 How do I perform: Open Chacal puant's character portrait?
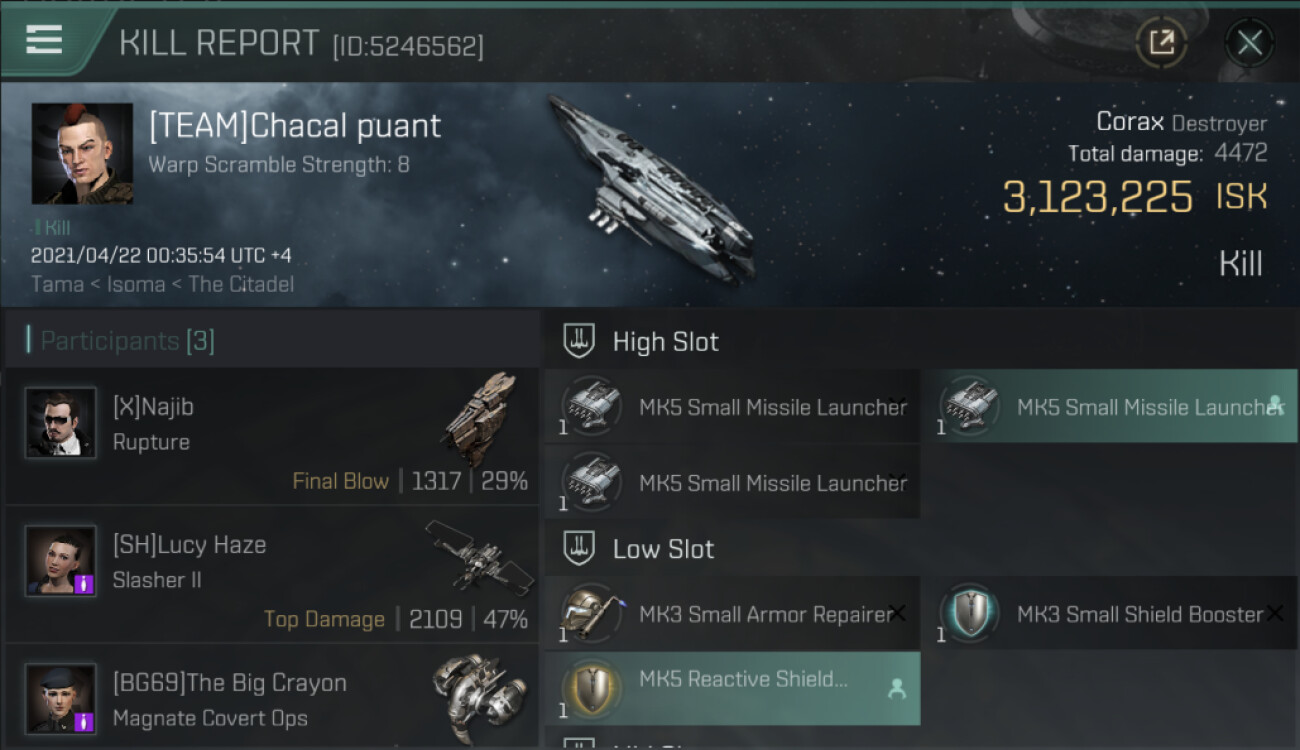82,153
